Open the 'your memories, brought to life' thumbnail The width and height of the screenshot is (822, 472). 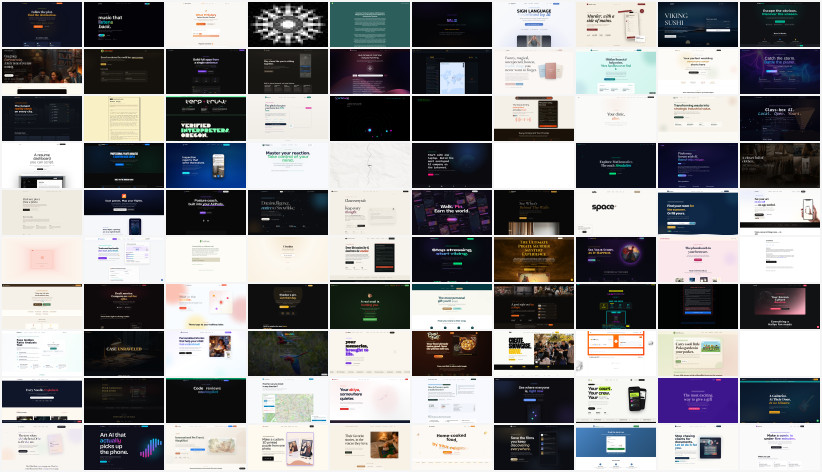[370, 353]
